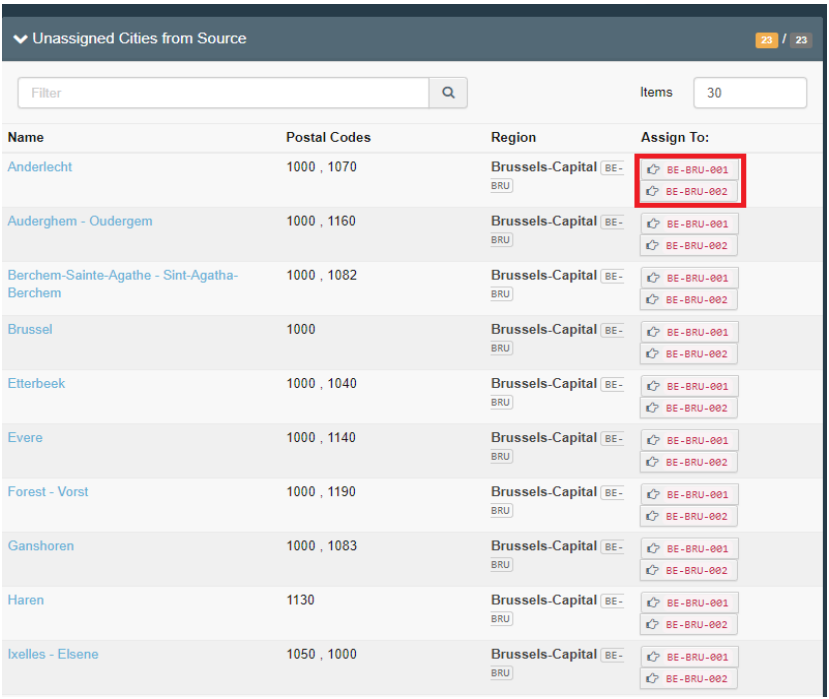Click the Region column header

(513, 137)
